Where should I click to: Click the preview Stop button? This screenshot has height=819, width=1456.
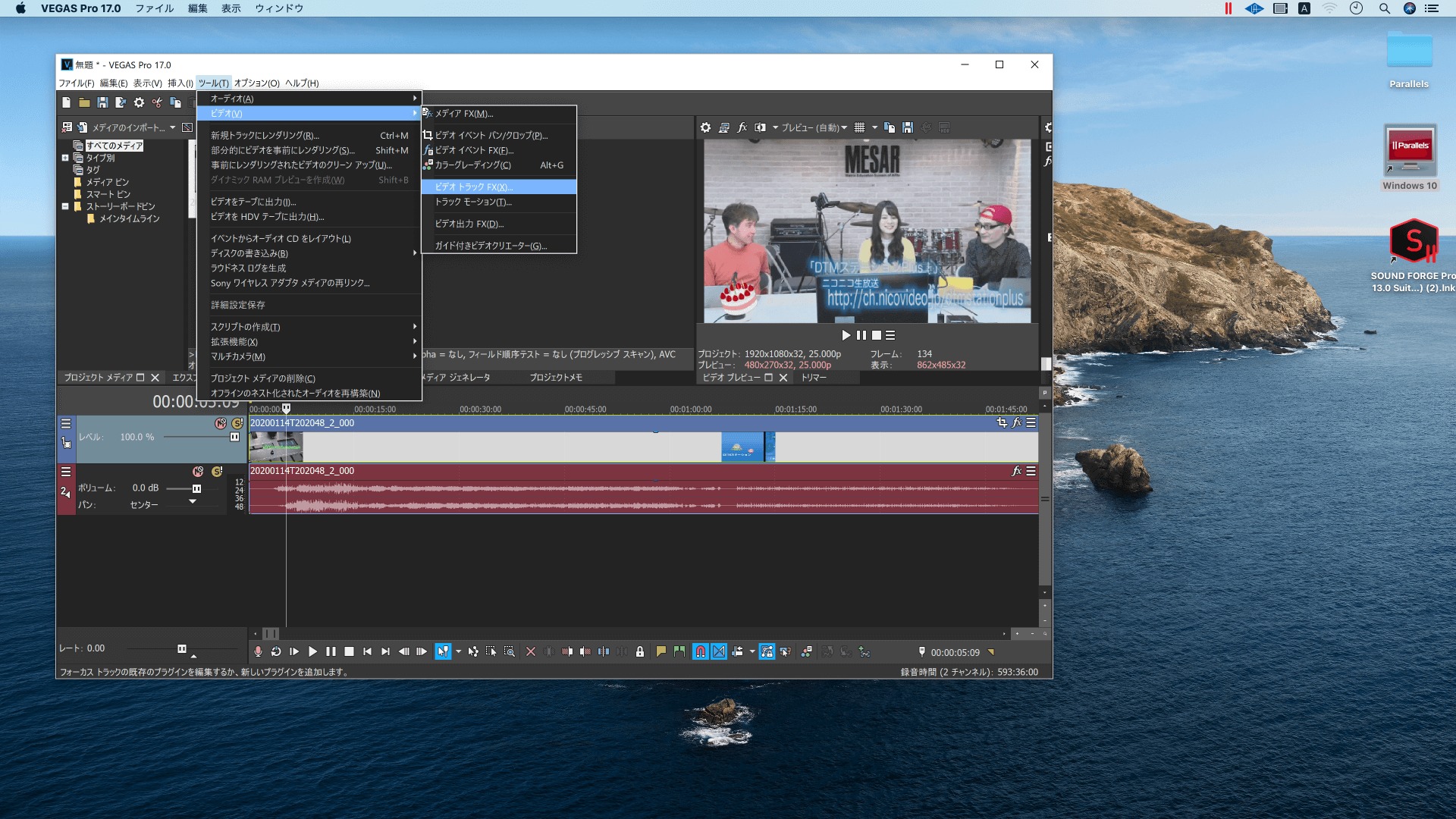[x=877, y=335]
